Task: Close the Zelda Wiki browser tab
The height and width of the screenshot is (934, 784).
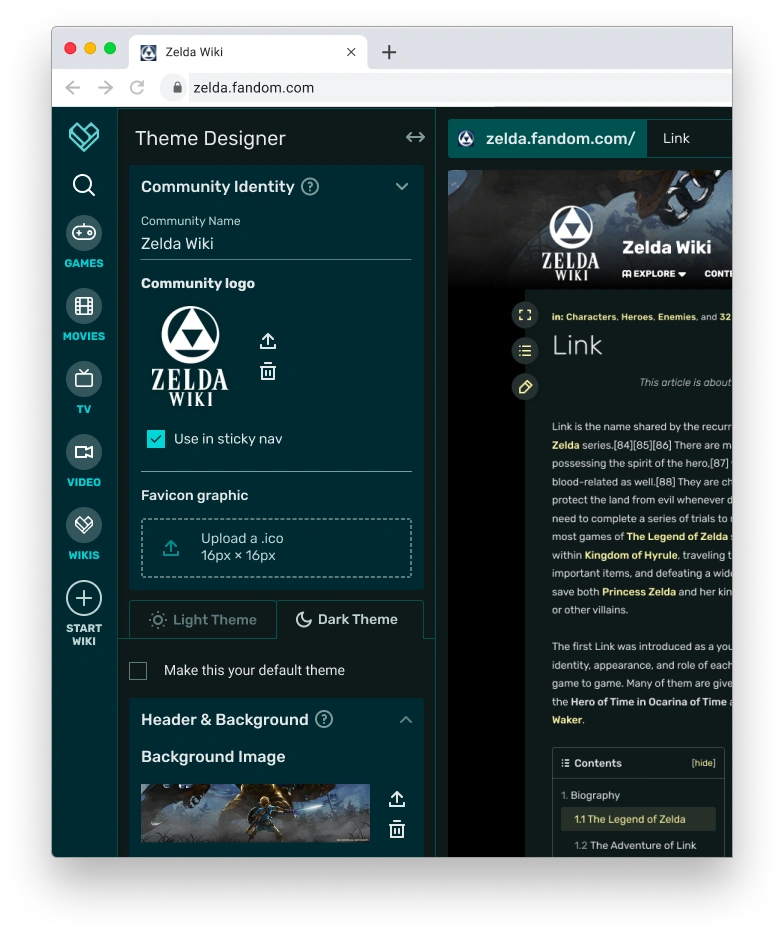Action: pyautogui.click(x=351, y=52)
